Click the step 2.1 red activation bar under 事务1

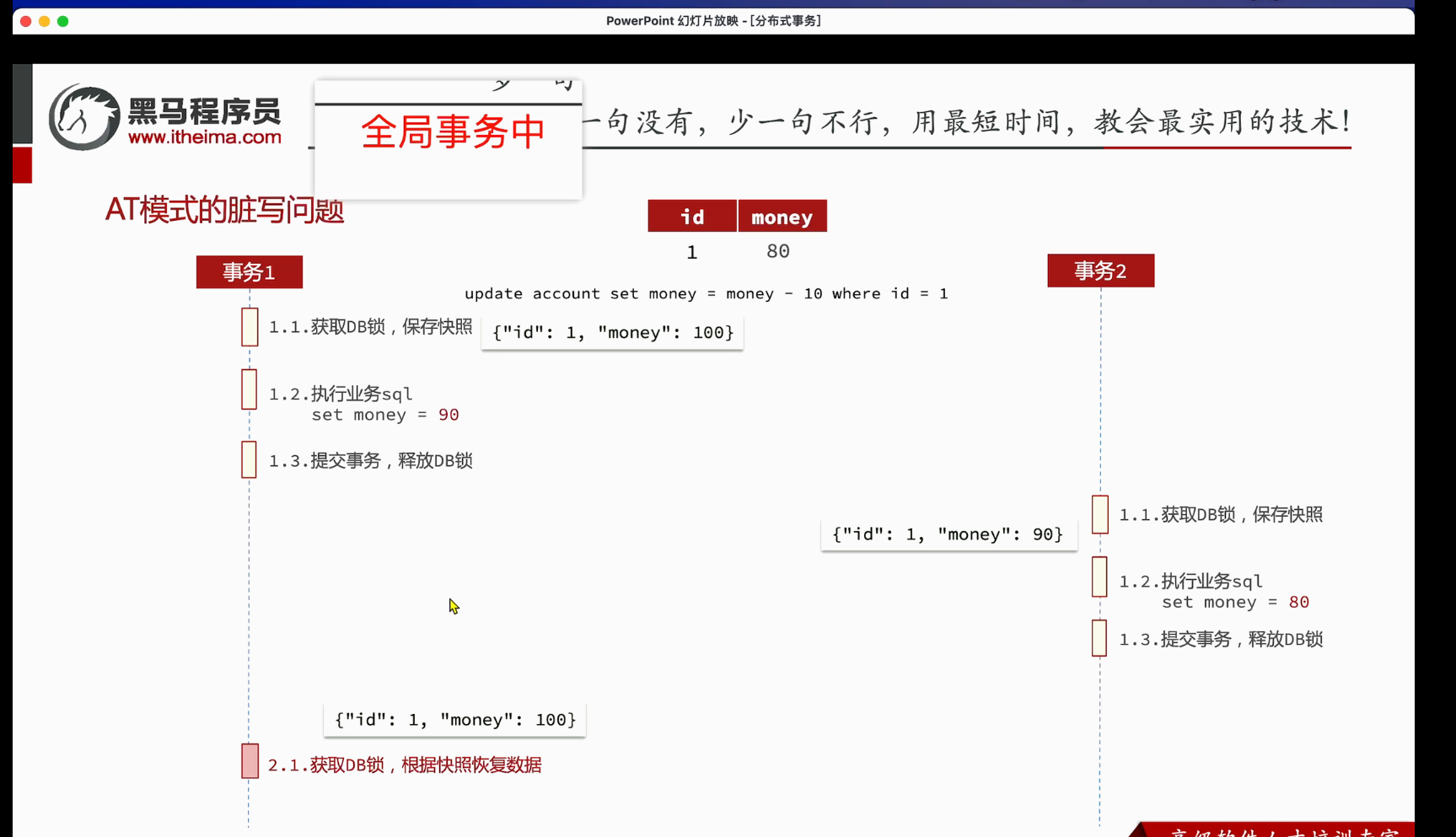[x=249, y=761]
